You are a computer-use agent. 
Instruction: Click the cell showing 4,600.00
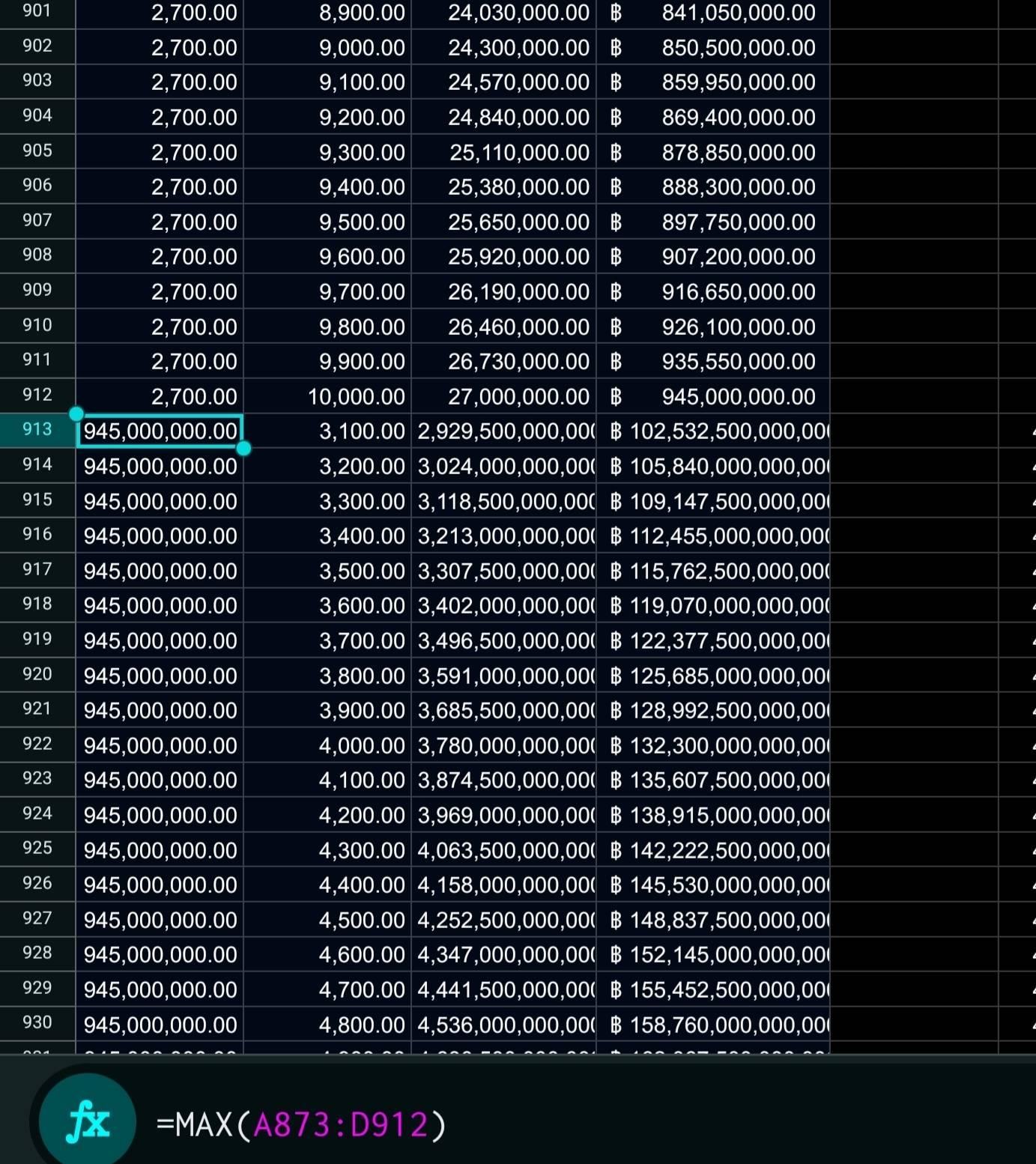coord(327,954)
